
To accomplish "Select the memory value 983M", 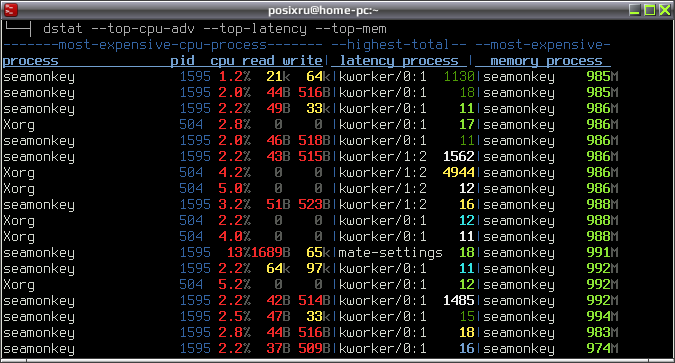I will pos(602,333).
